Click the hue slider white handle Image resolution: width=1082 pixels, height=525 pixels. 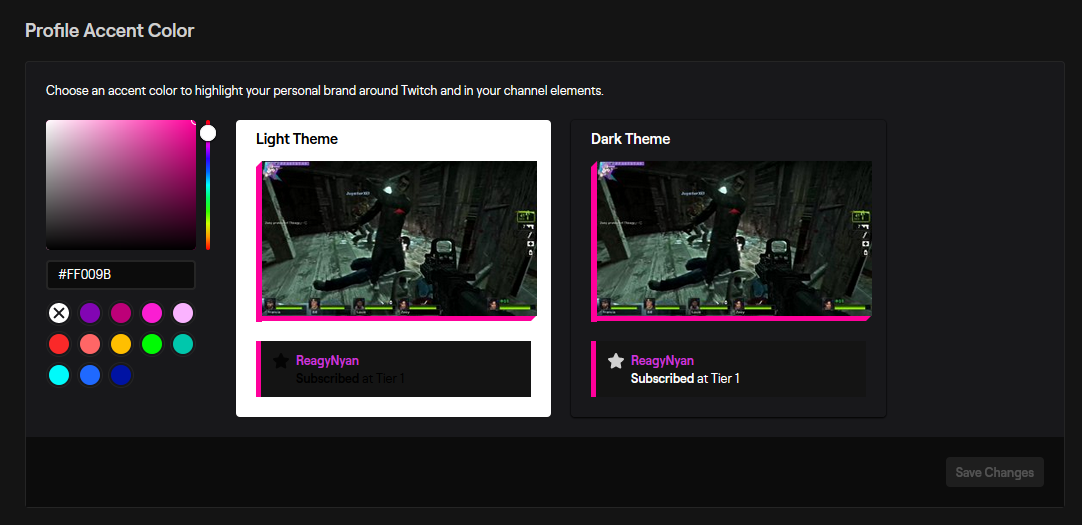coord(208,132)
